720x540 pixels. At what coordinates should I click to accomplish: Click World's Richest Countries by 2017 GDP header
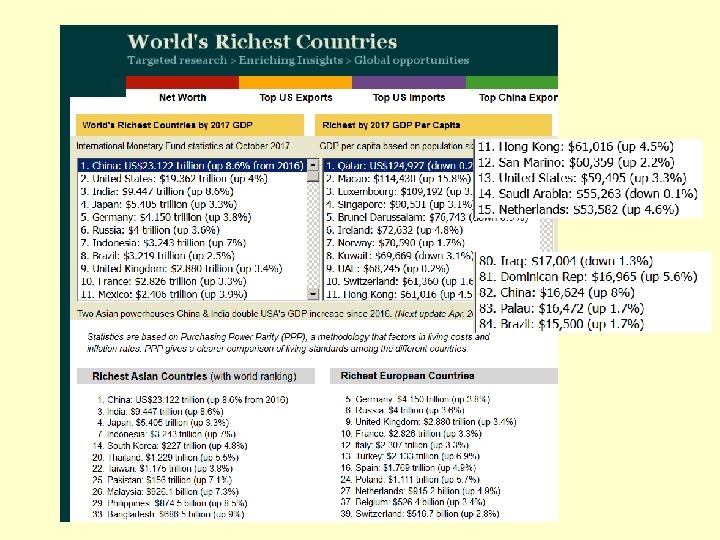[x=190, y=125]
